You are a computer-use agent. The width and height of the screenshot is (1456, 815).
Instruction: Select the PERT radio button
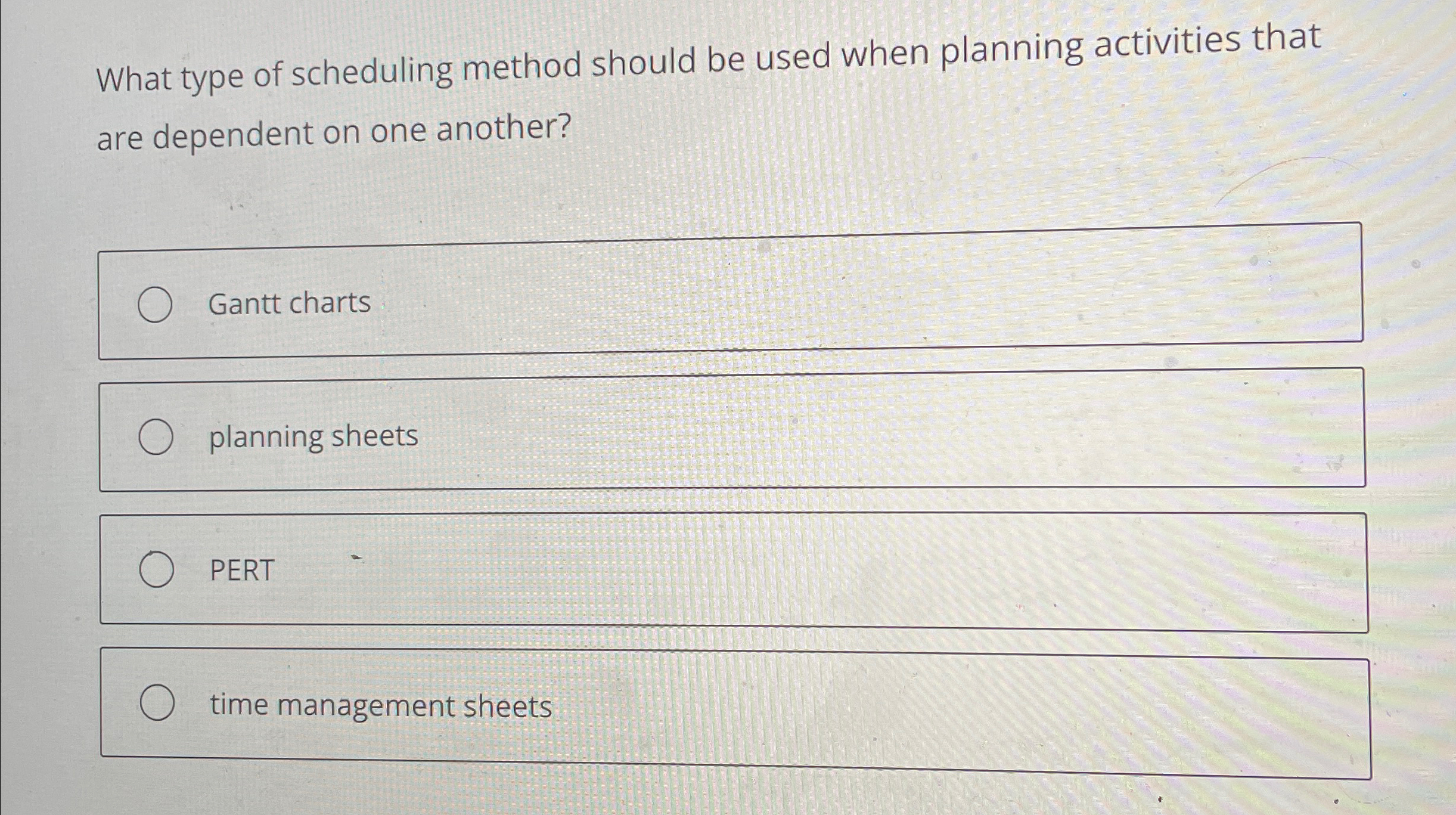(158, 571)
